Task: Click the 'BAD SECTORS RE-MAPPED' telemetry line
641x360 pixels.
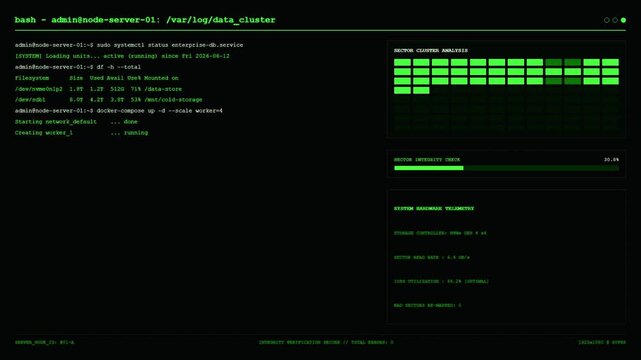Action: (427, 306)
